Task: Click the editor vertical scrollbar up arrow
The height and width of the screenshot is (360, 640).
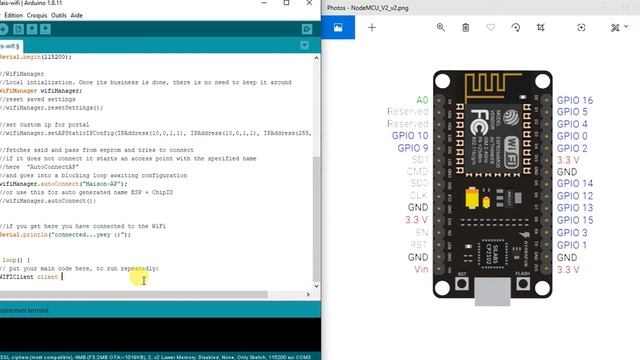Action: point(316,58)
